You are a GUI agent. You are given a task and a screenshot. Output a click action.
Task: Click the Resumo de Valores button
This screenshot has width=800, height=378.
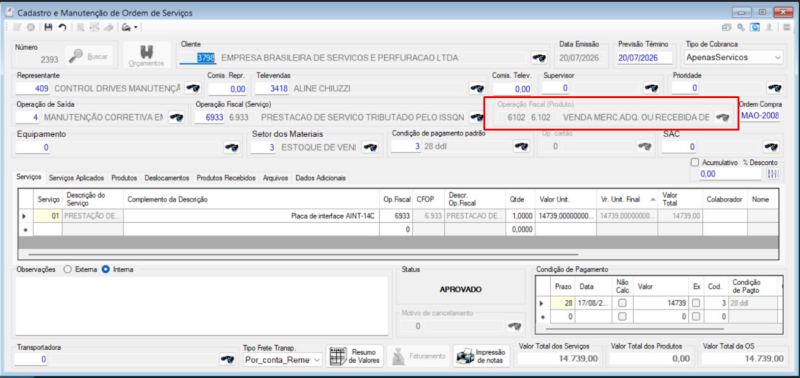[x=355, y=356]
